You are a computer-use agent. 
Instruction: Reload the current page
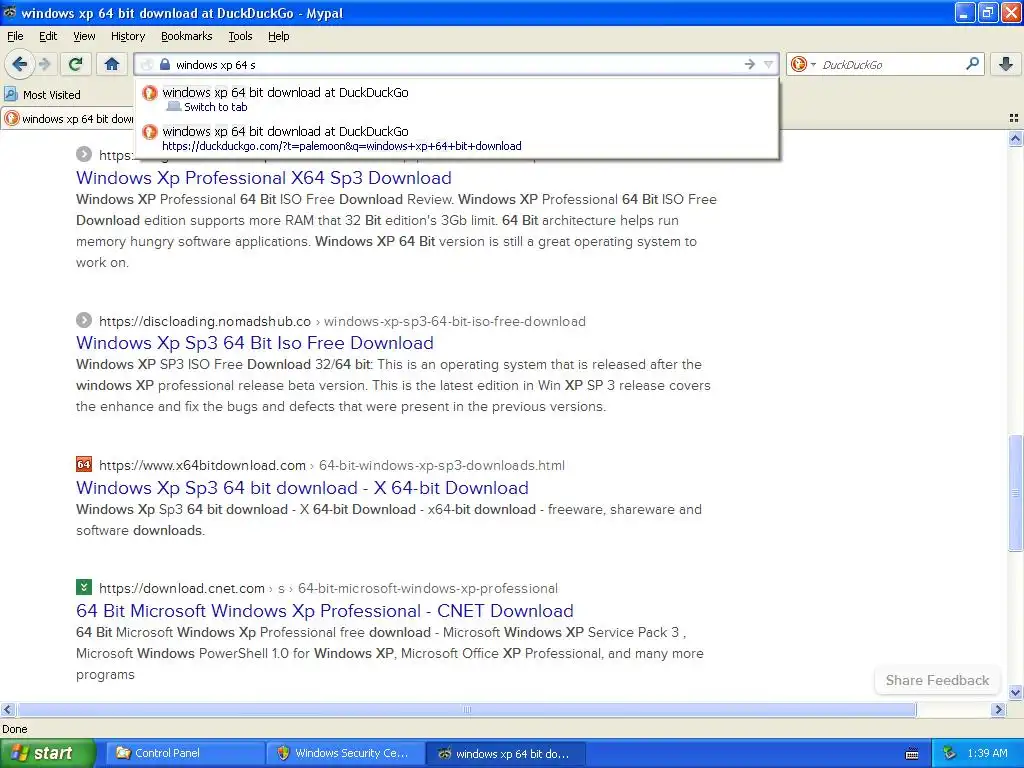pos(75,64)
